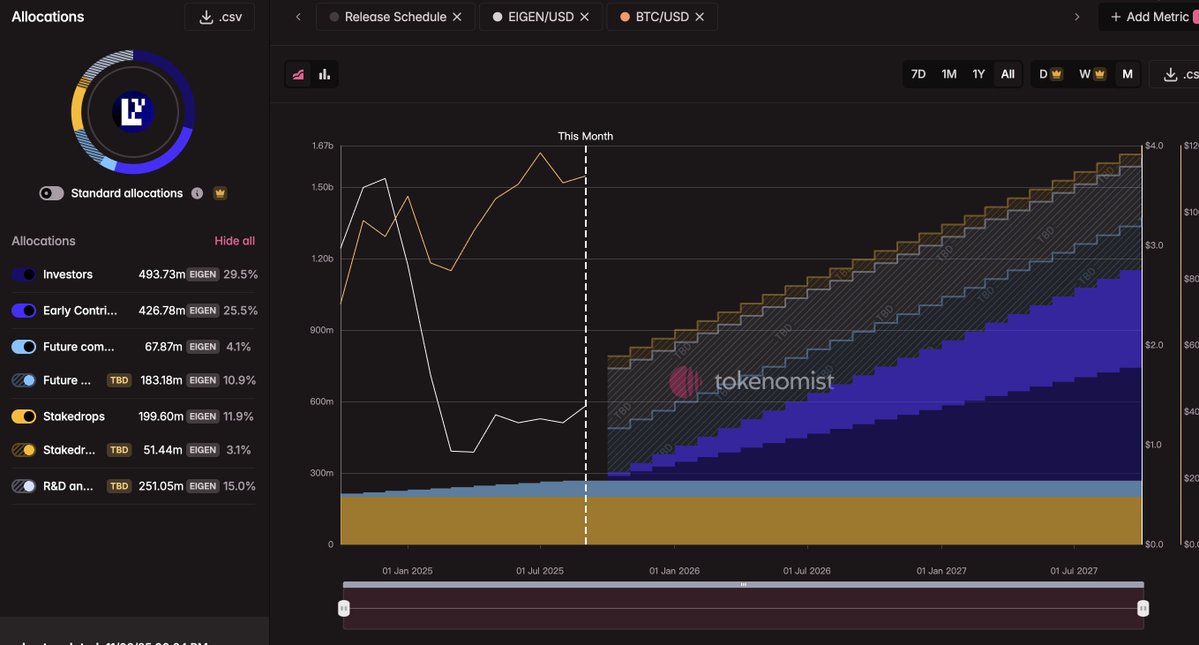This screenshot has width=1199, height=645.
Task: Click the 11.9% share of Stakedrops
Action: coord(239,416)
